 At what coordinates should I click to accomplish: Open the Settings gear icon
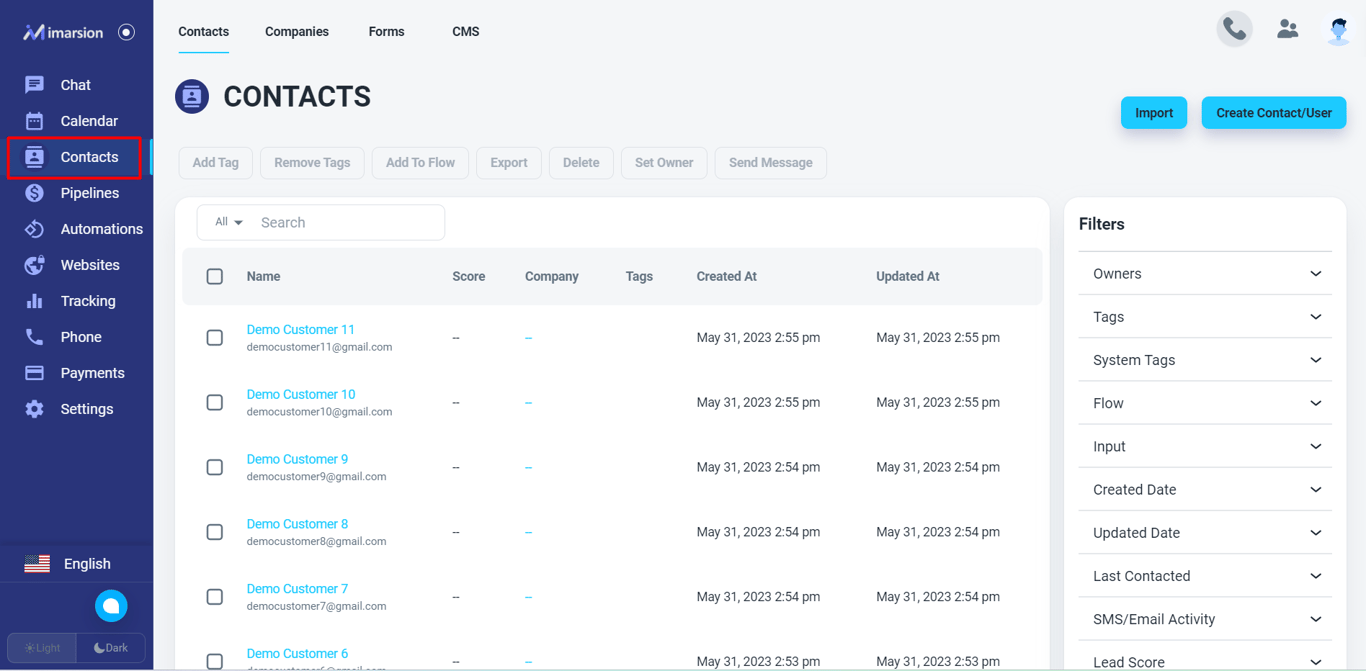point(34,409)
